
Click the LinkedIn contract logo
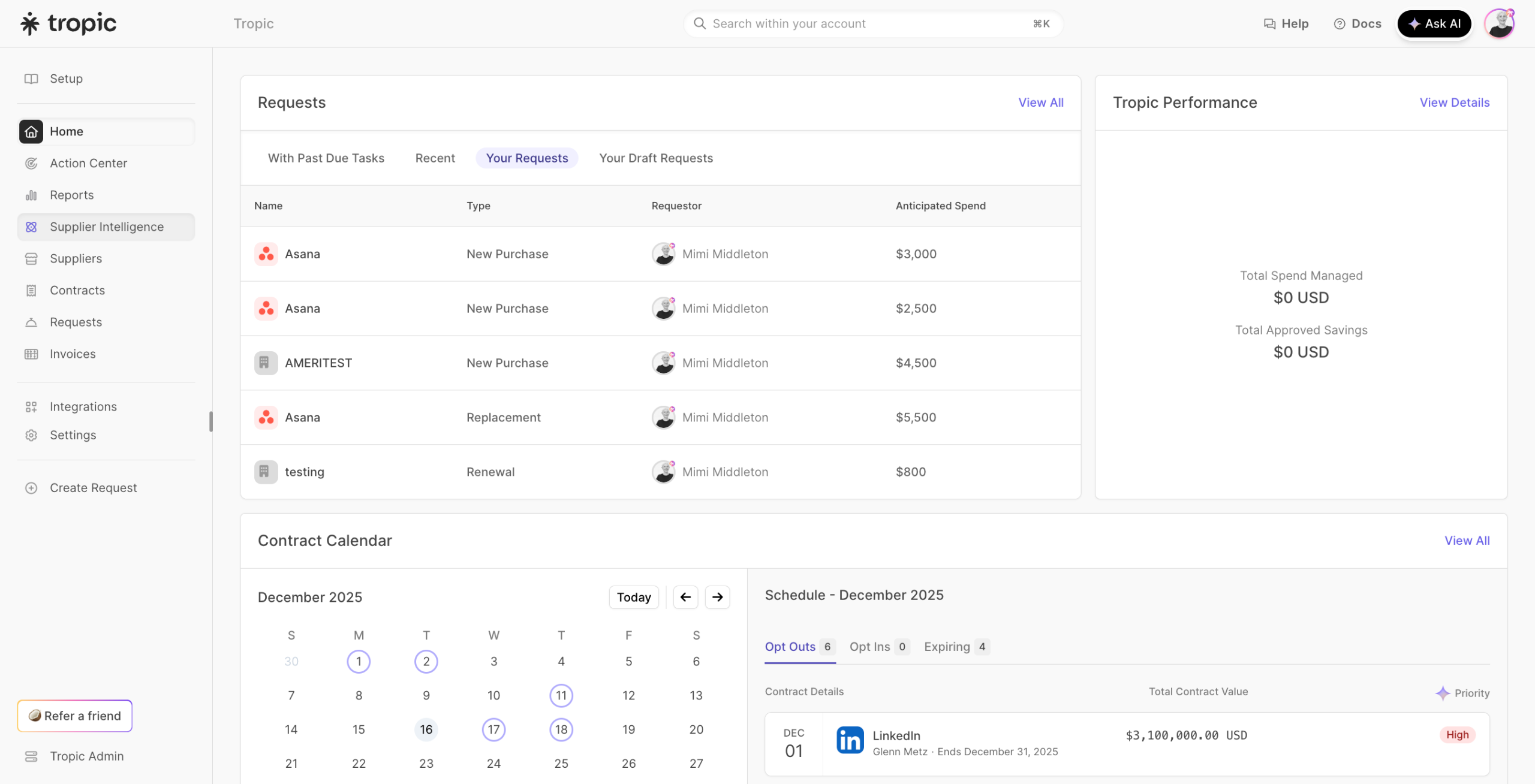(850, 741)
